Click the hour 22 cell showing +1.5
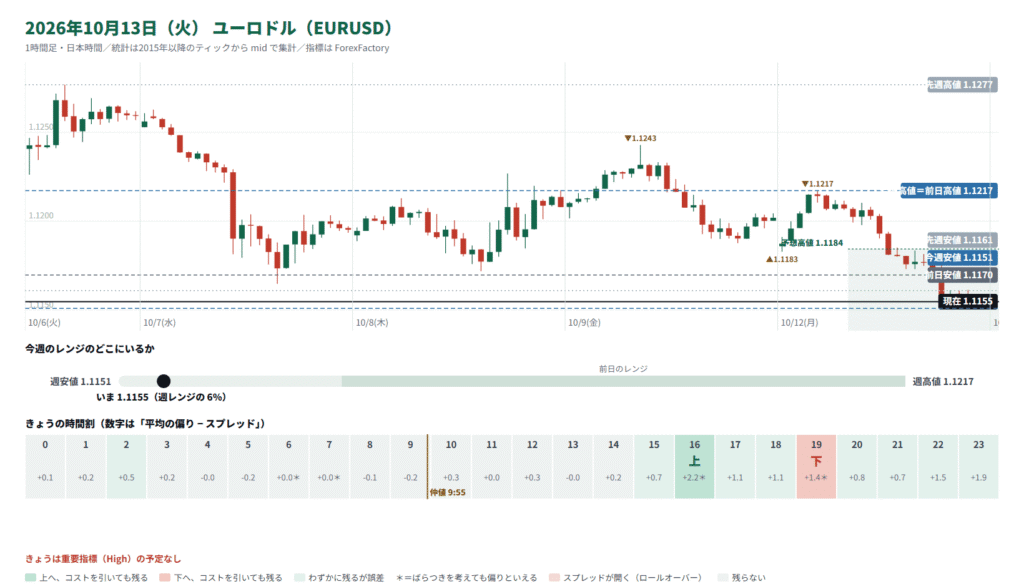The height and width of the screenshot is (584, 1024). (x=938, y=466)
